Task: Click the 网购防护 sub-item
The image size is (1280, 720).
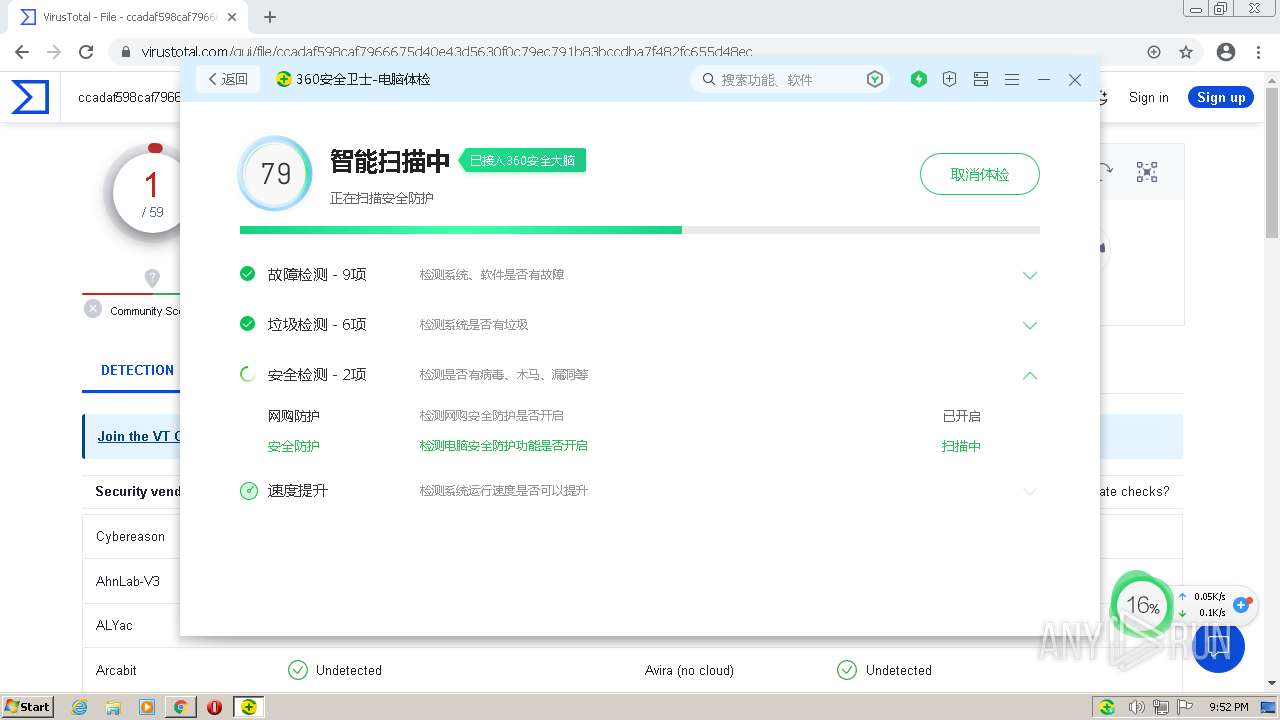Action: coord(293,416)
